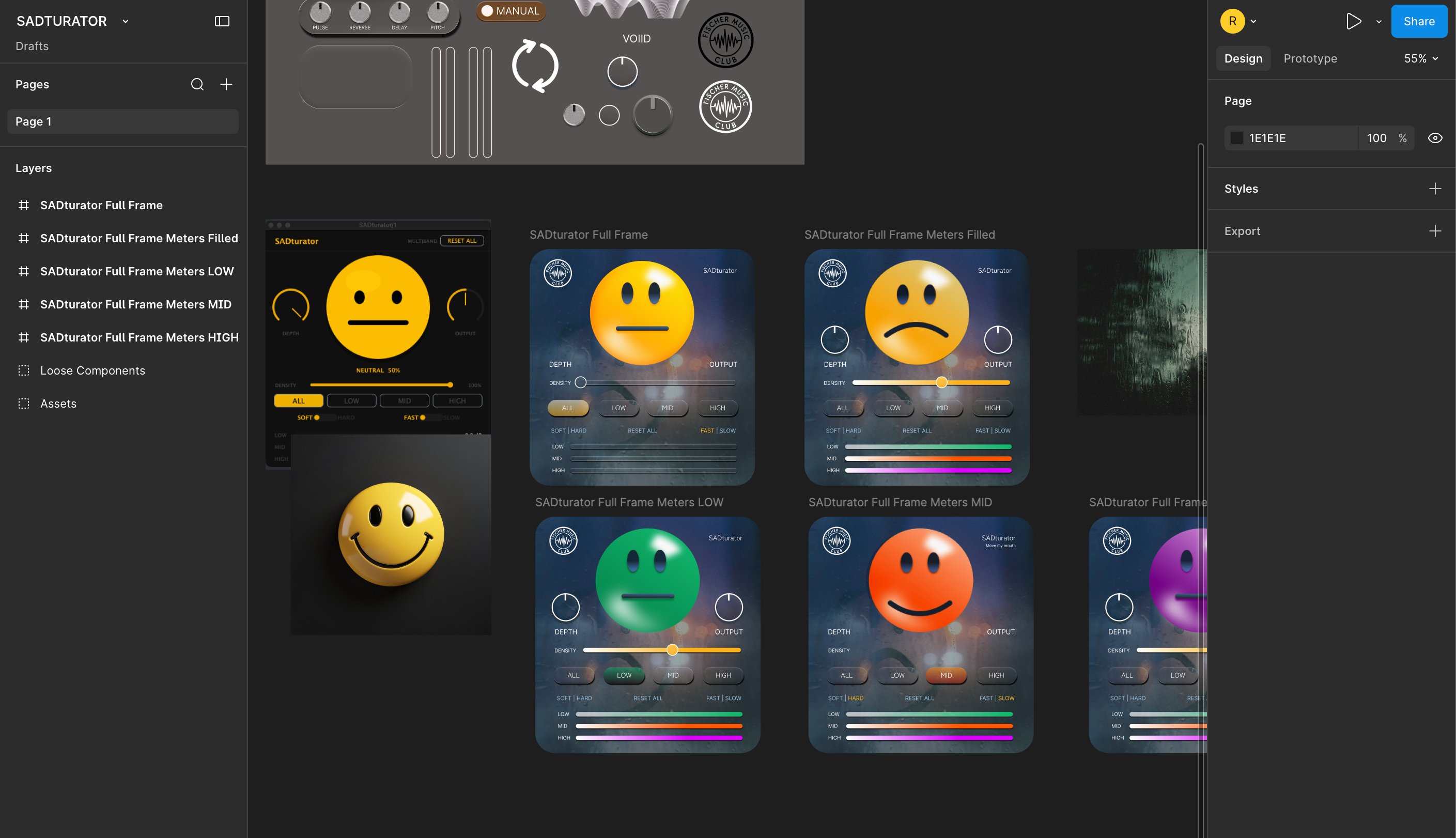Toggle FAST/SLOW switch in dark SADturator mockup
This screenshot has height=838, width=1456.
[x=430, y=418]
